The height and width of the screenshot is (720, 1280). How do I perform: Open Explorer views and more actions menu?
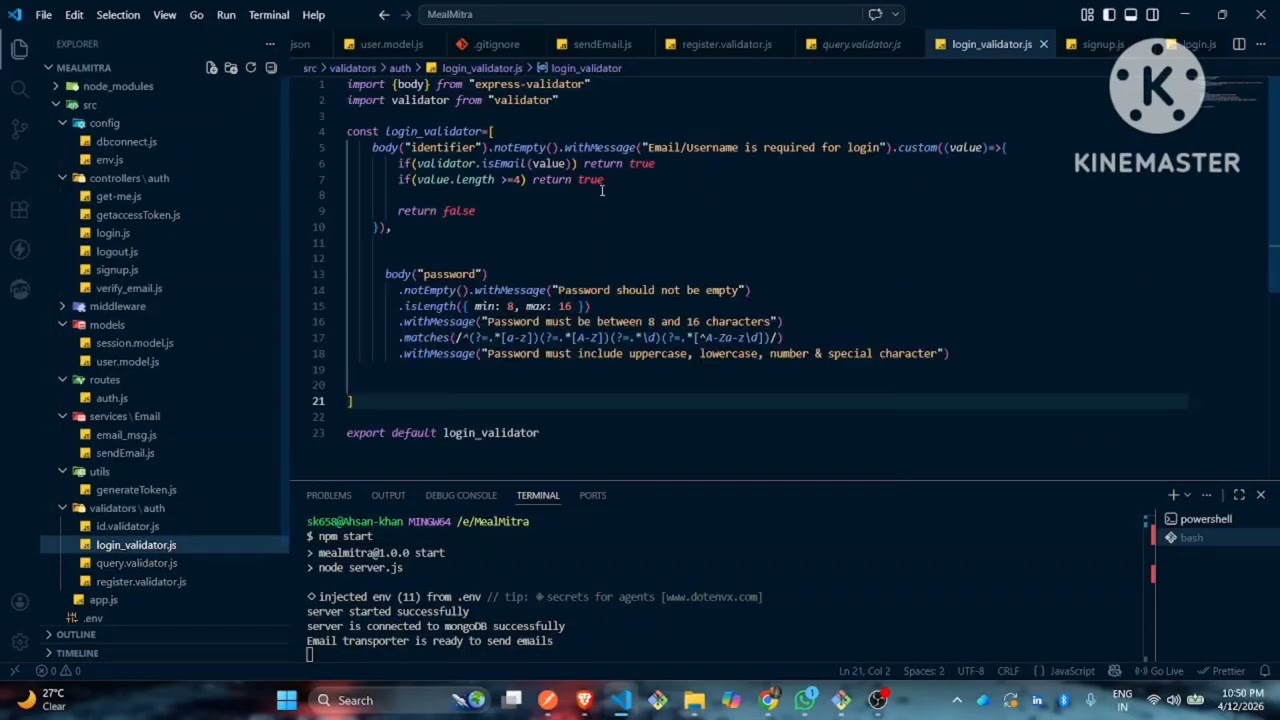[x=270, y=44]
